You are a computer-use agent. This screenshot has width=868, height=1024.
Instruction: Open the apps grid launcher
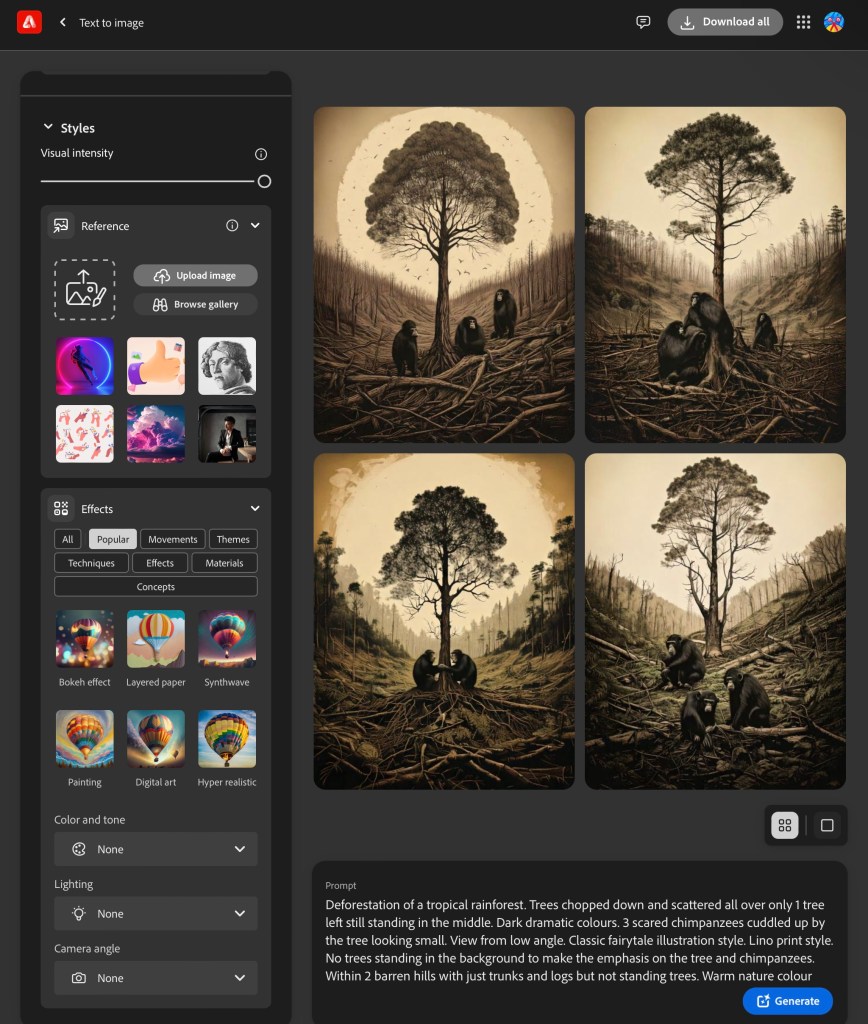click(803, 22)
